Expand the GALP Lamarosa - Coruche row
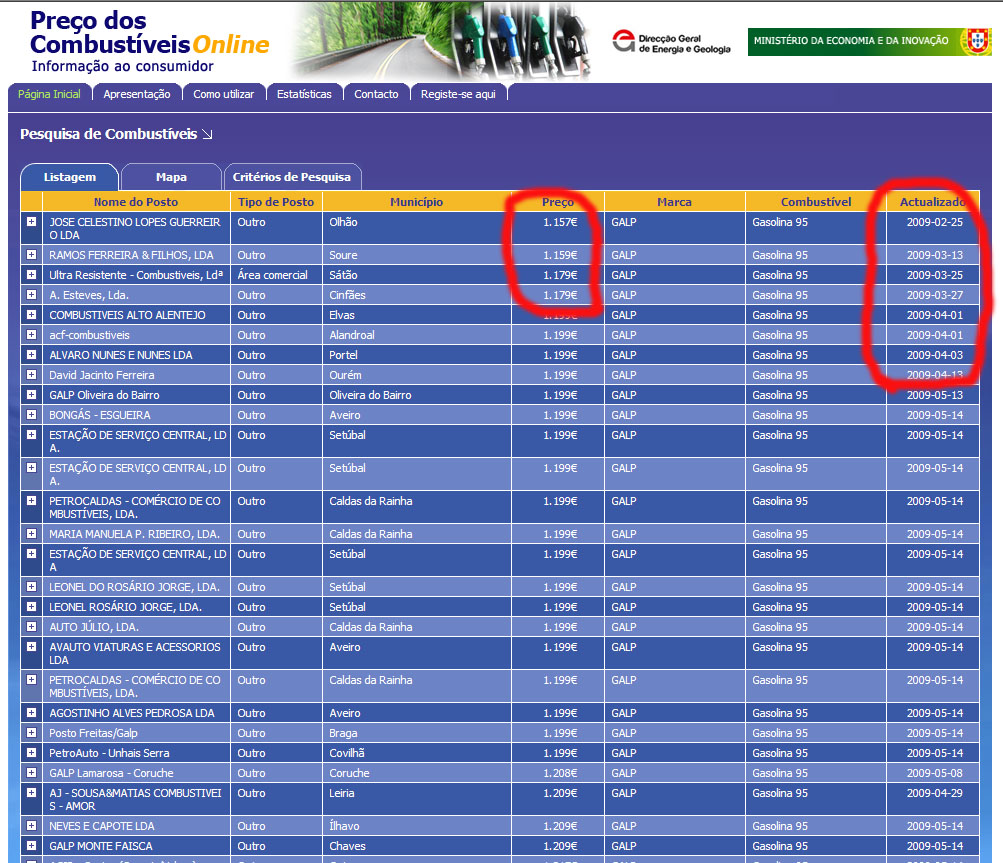The image size is (1003, 863). click(31, 772)
